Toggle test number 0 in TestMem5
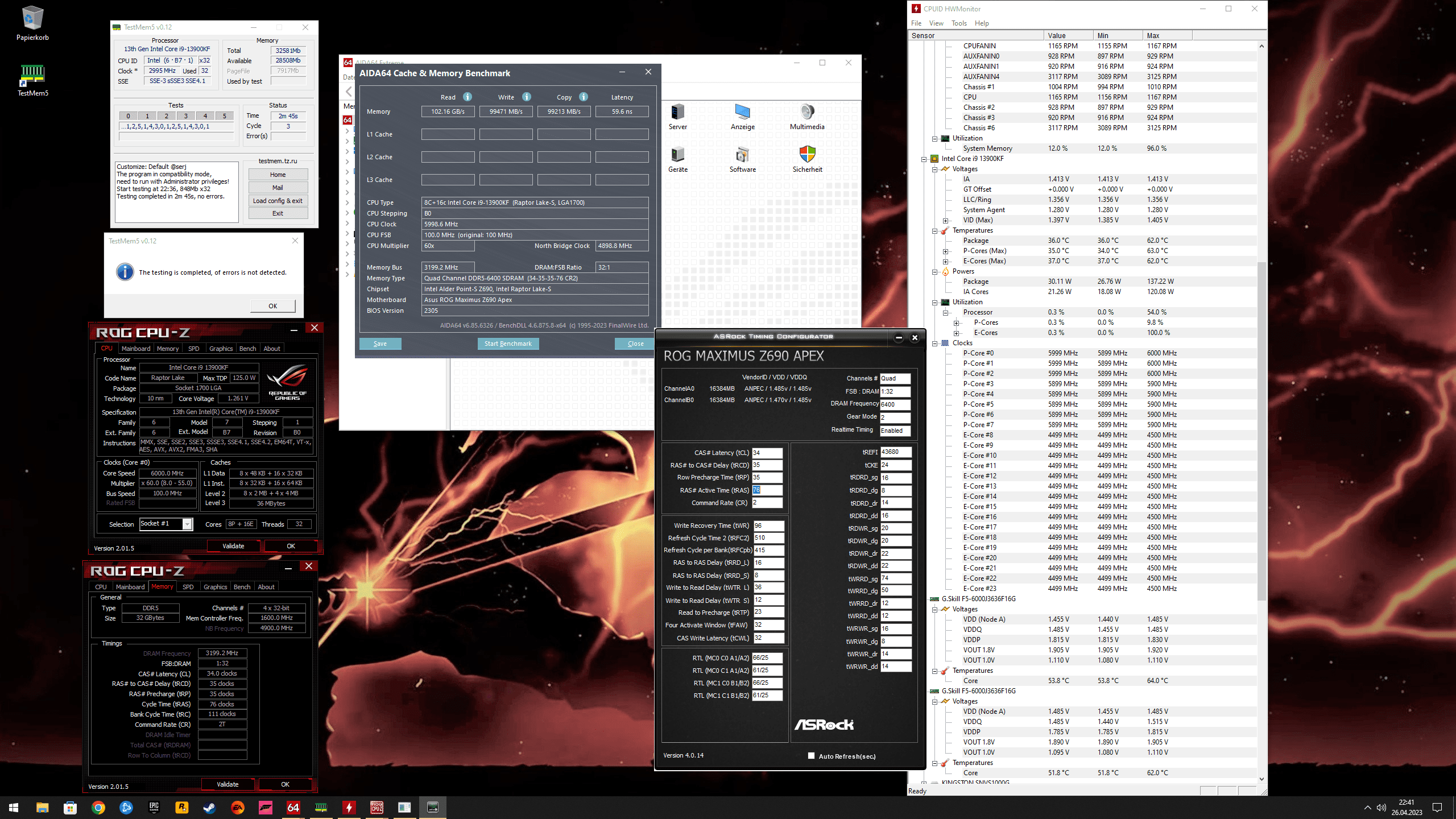Image resolution: width=1456 pixels, height=819 pixels. click(x=128, y=116)
